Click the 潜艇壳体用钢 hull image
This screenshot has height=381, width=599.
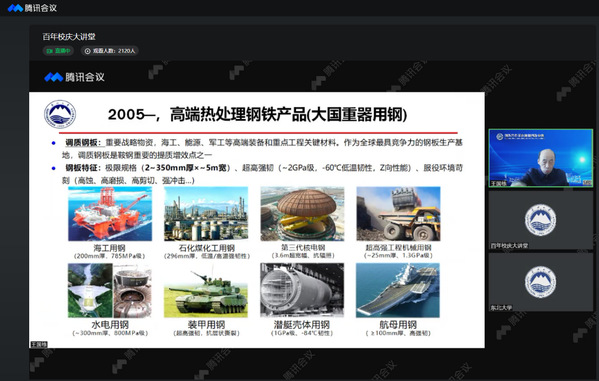(x=302, y=290)
